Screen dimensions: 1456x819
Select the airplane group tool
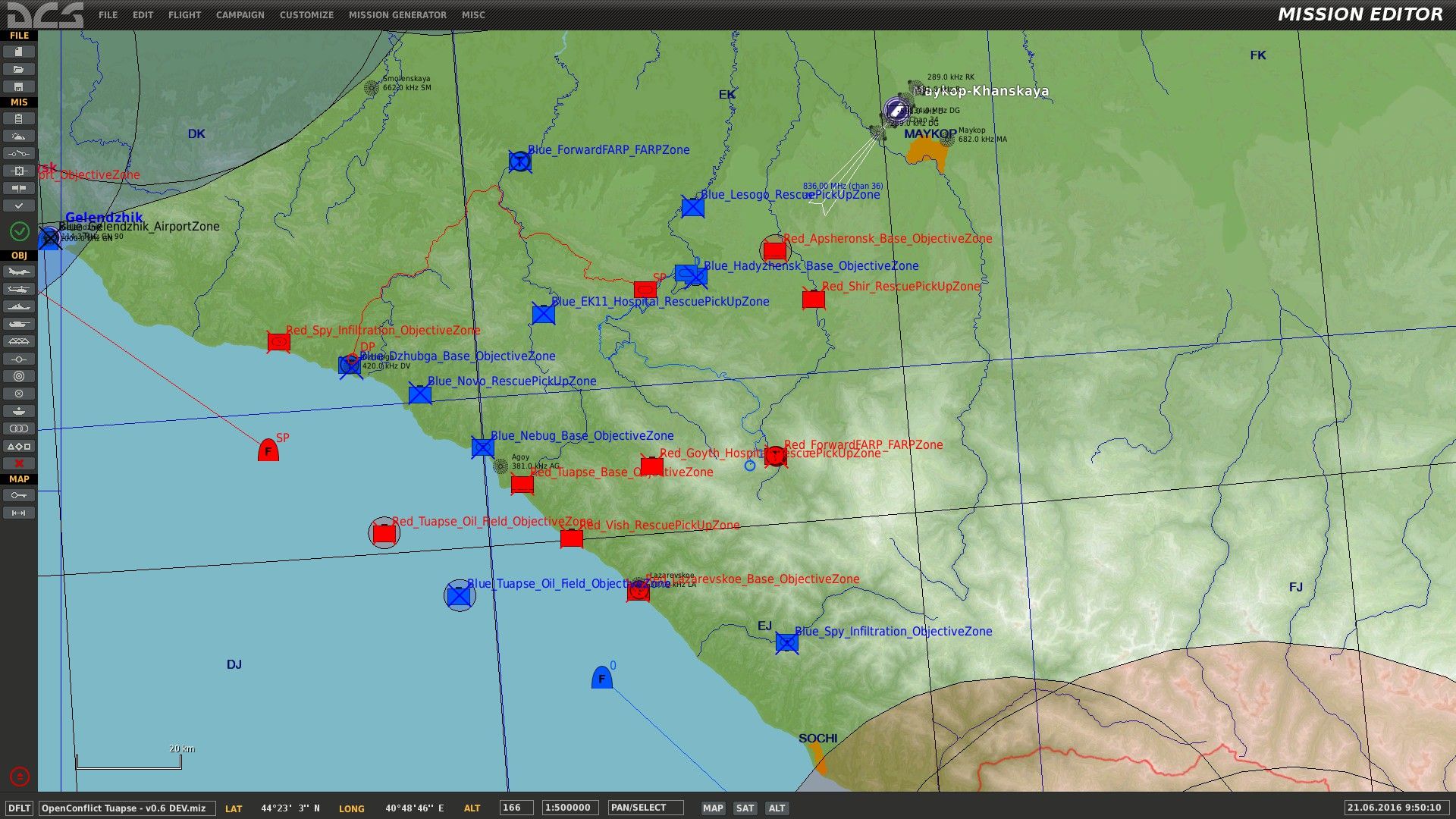19,271
